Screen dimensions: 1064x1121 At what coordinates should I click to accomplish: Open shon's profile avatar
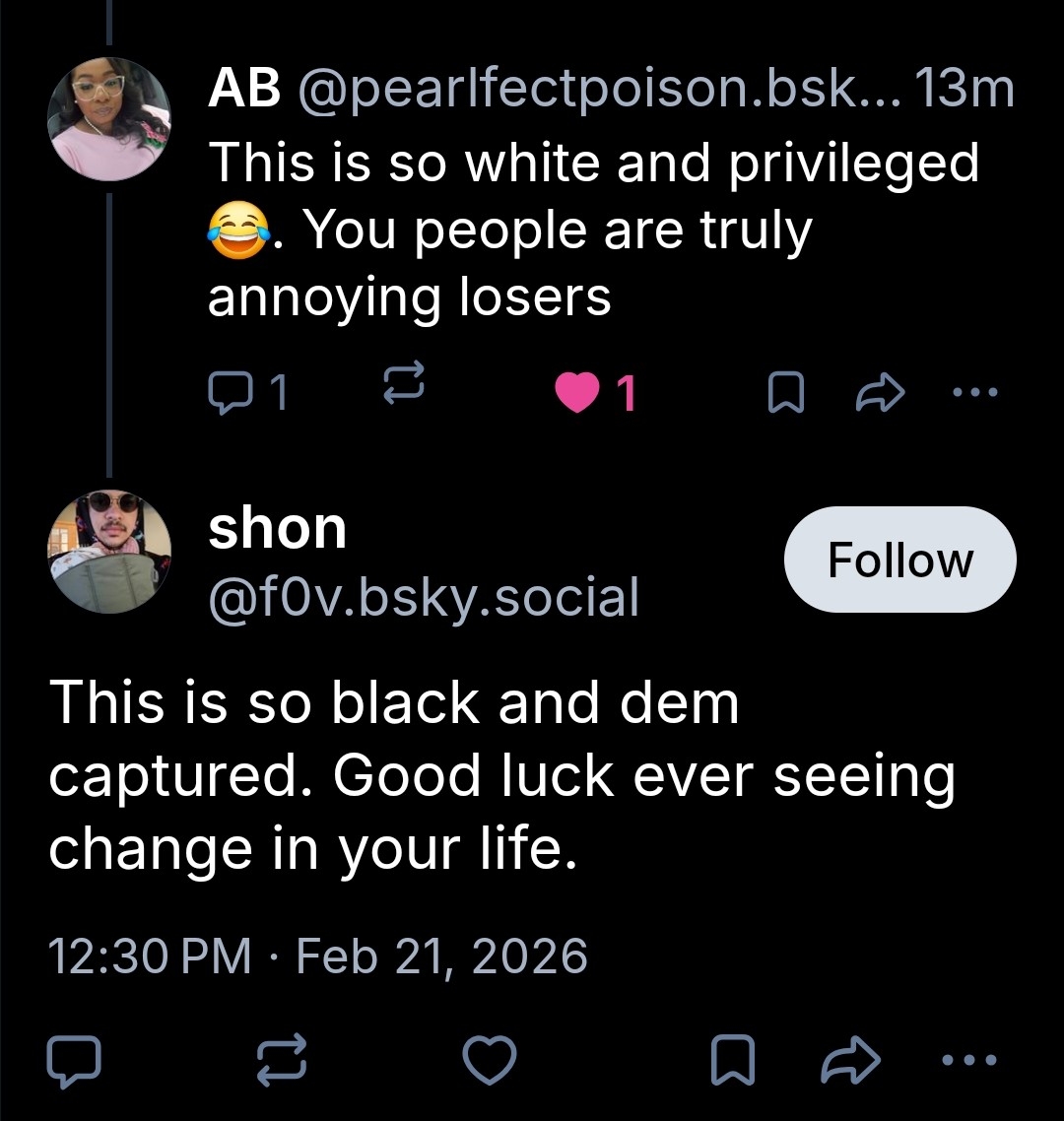pyautogui.click(x=110, y=551)
